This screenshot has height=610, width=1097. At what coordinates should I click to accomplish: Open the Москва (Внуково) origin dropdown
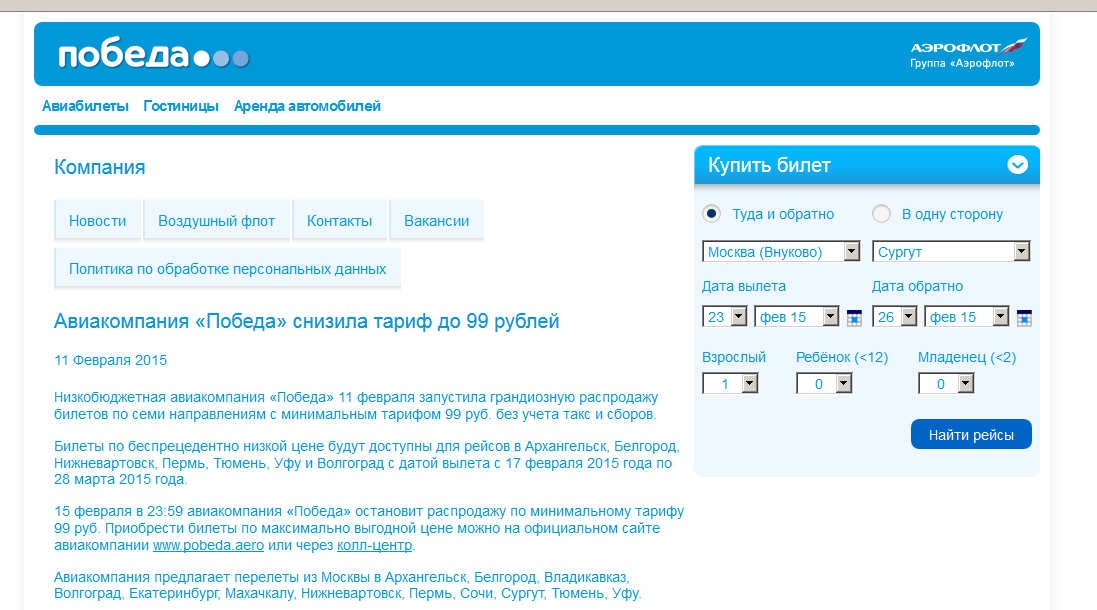(x=781, y=252)
